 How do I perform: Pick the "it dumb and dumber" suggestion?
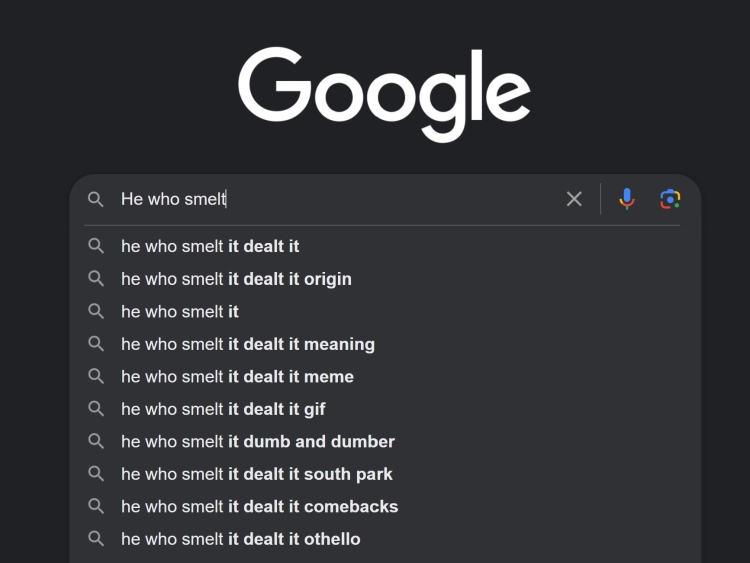coord(258,441)
